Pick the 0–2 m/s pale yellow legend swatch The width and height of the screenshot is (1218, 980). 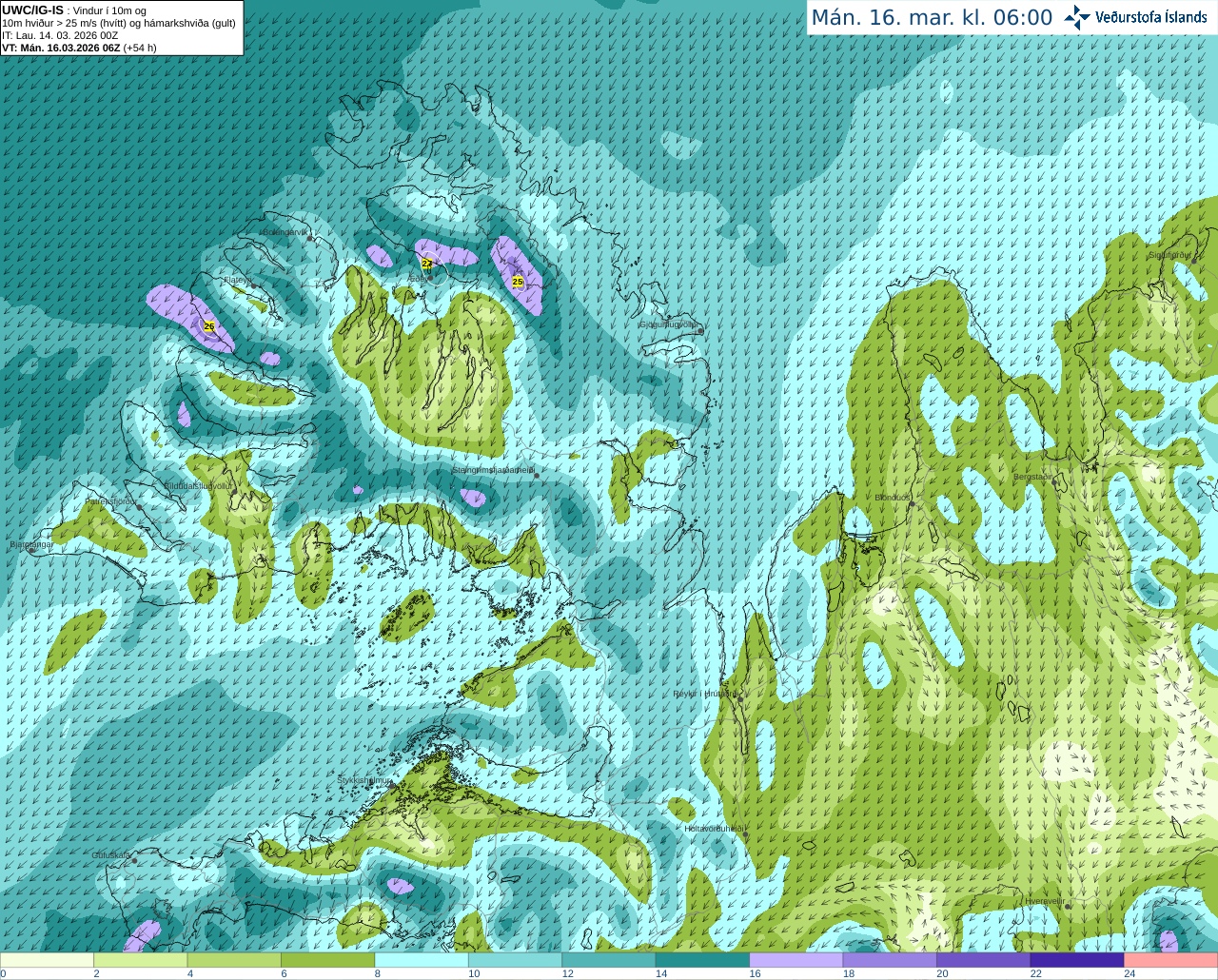tap(47, 960)
